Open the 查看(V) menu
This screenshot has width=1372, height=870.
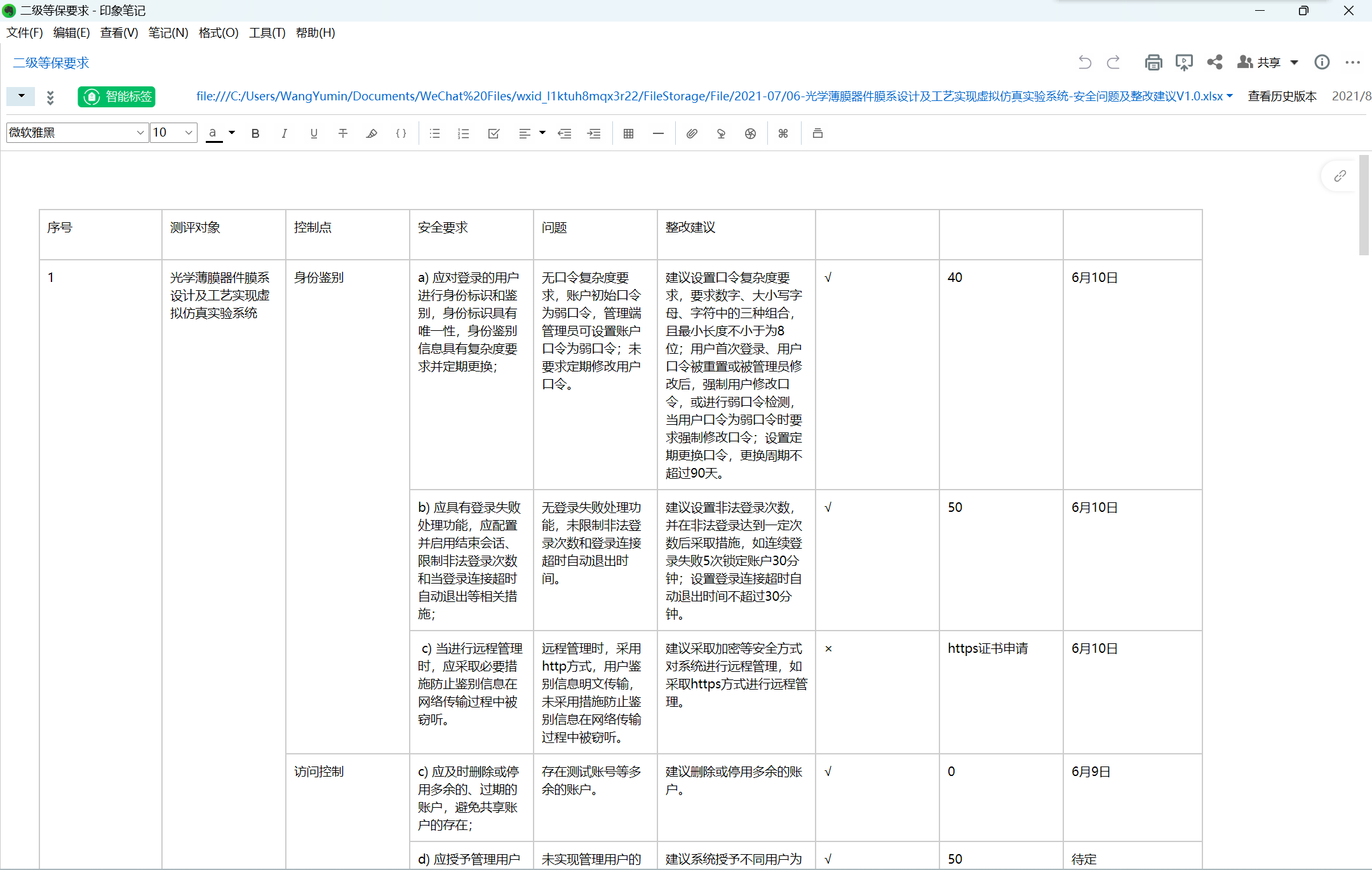(x=119, y=32)
